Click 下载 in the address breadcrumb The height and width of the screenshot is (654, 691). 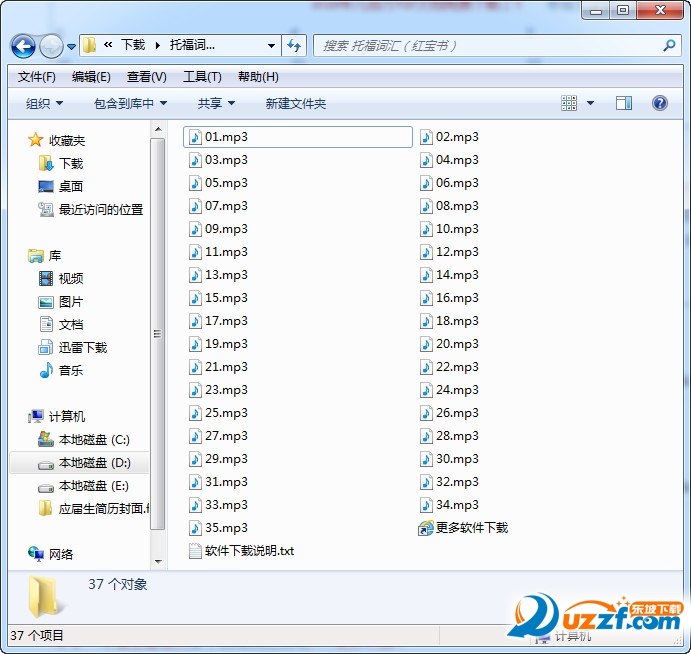pos(133,45)
